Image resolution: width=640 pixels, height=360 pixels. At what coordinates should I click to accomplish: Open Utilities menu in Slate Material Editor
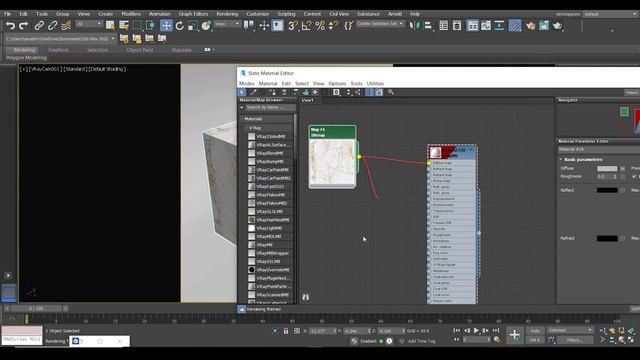(375, 83)
